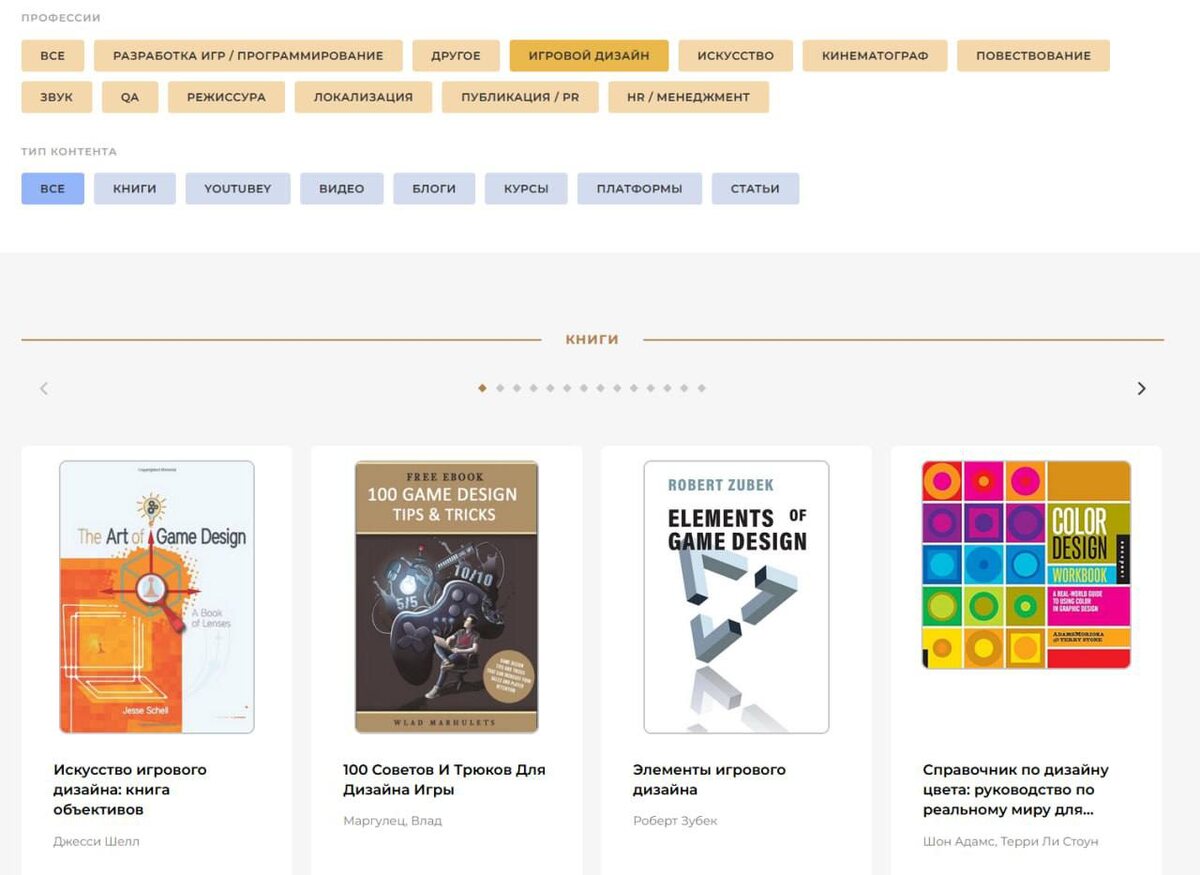Click author name Роберт Зубек
The width and height of the screenshot is (1200, 875).
[675, 821]
